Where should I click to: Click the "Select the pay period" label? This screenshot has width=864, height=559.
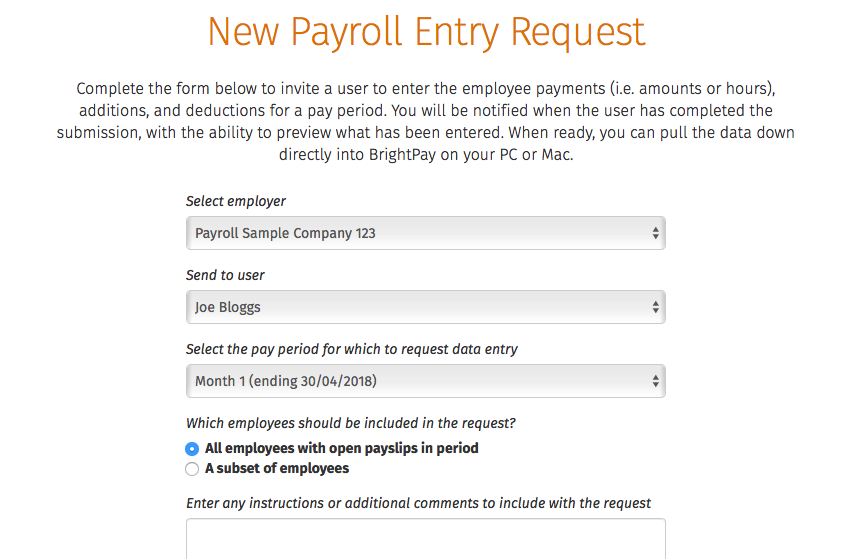coord(352,349)
